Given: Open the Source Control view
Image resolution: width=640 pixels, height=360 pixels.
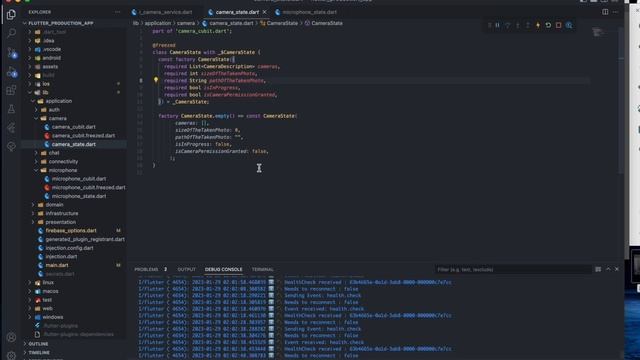Looking at the screenshot, I should coord(11,53).
